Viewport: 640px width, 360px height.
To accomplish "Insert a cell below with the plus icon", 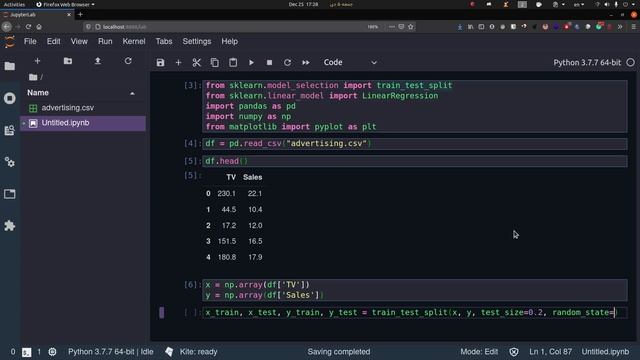I will click(x=178, y=62).
